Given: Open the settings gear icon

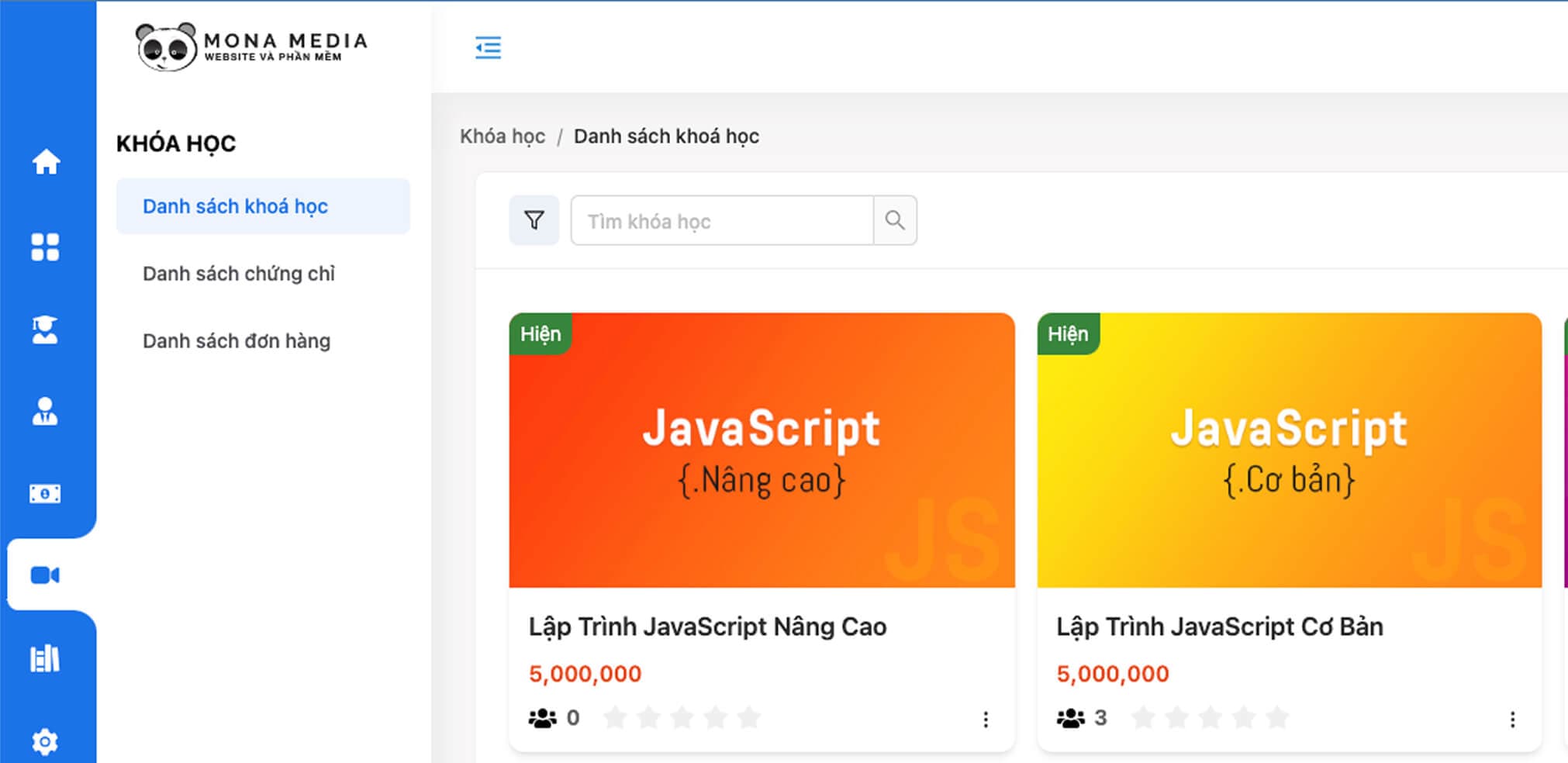Looking at the screenshot, I should 45,741.
